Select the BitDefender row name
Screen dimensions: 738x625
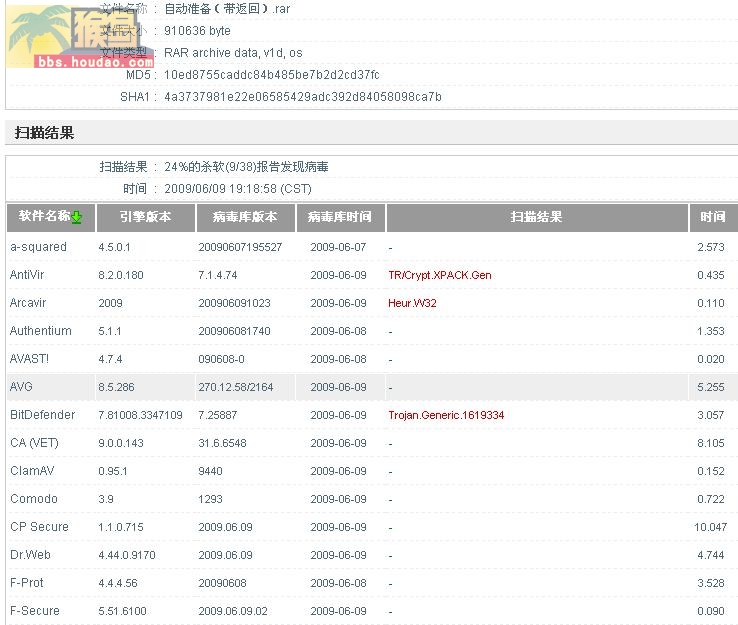[x=42, y=415]
